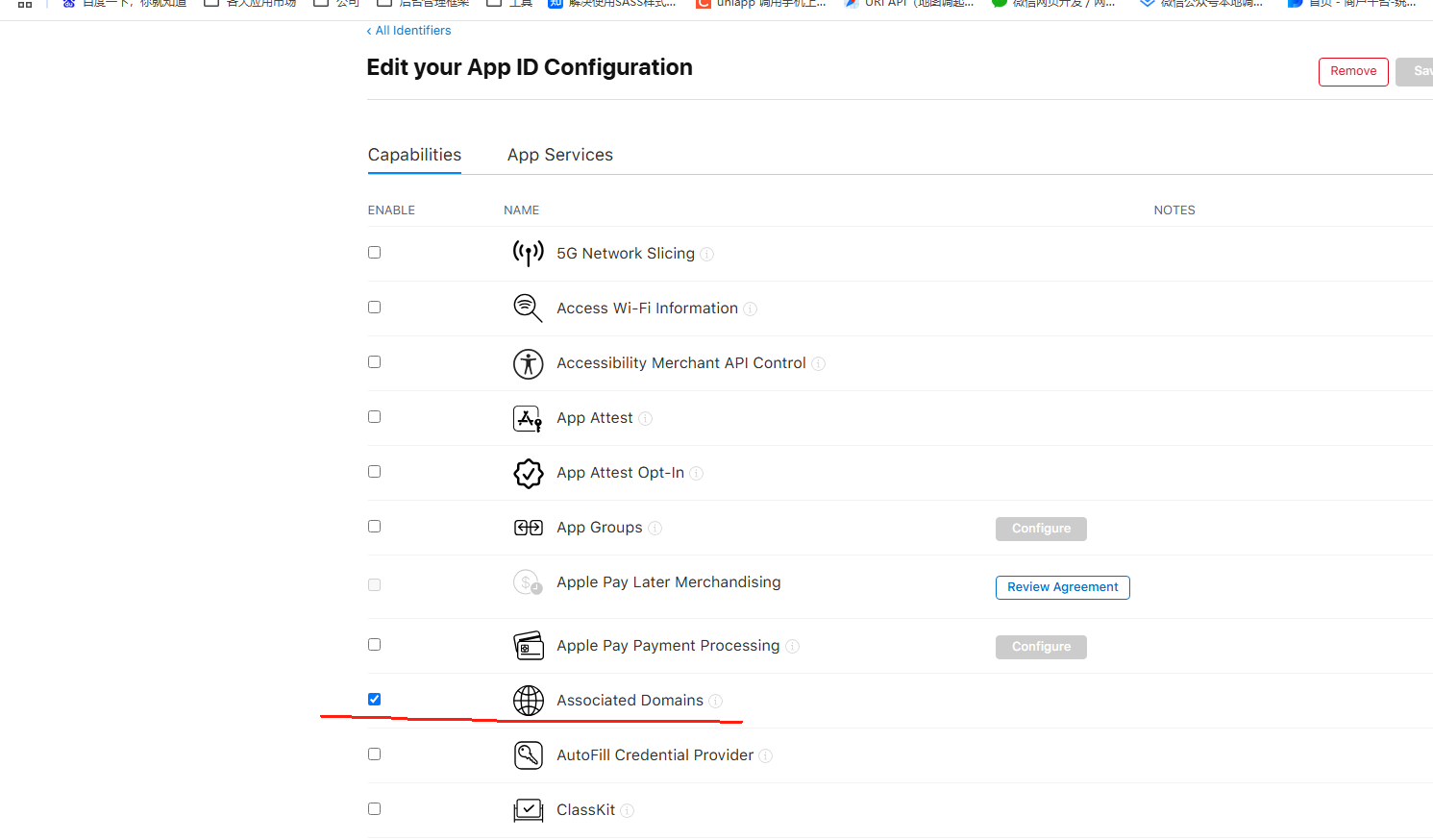Screen dimensions: 1433x840
Task: Click the Accessibility Merchant API Control icon
Action: (528, 363)
